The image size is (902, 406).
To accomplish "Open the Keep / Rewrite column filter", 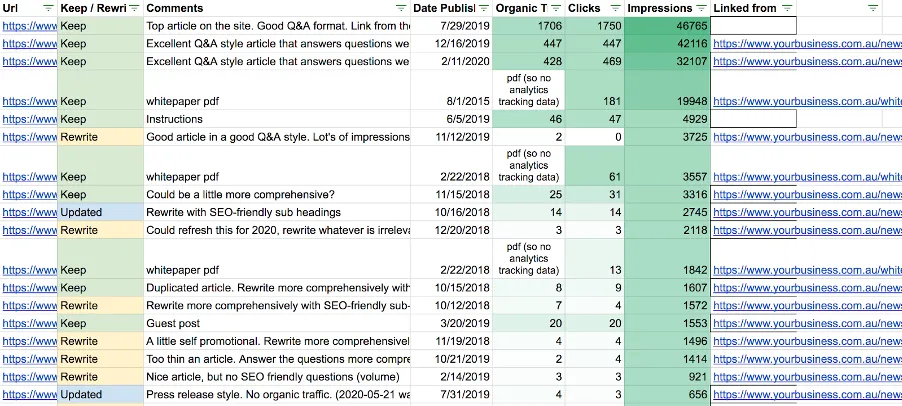I will (135, 8).
